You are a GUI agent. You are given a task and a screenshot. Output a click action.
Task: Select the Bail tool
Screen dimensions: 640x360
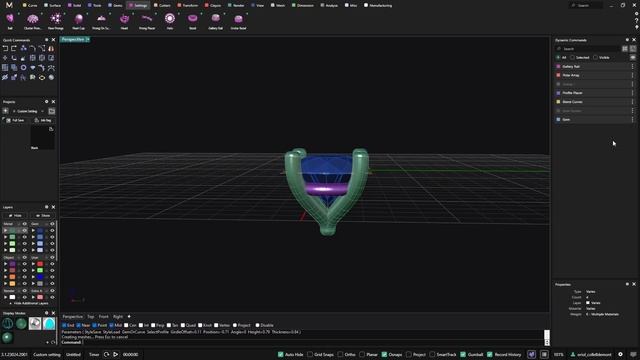click(x=10, y=21)
